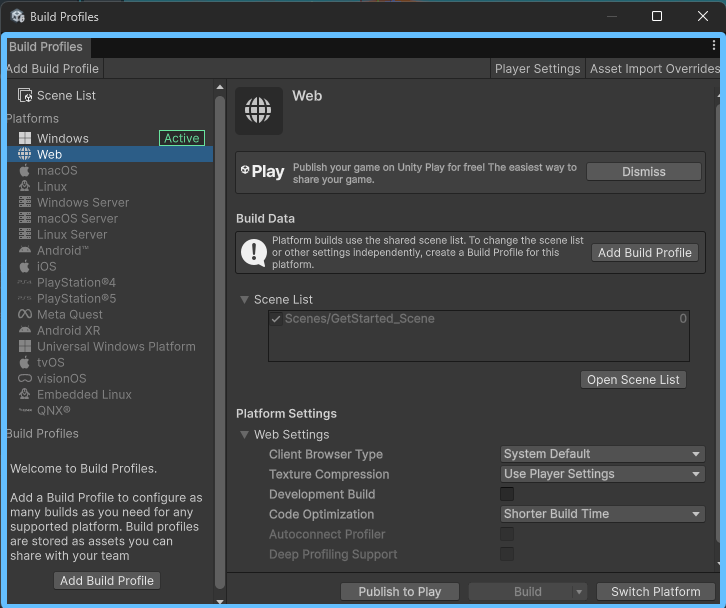The width and height of the screenshot is (726, 608).
Task: Click the exclamation info icon in Build Data
Action: 254,253
